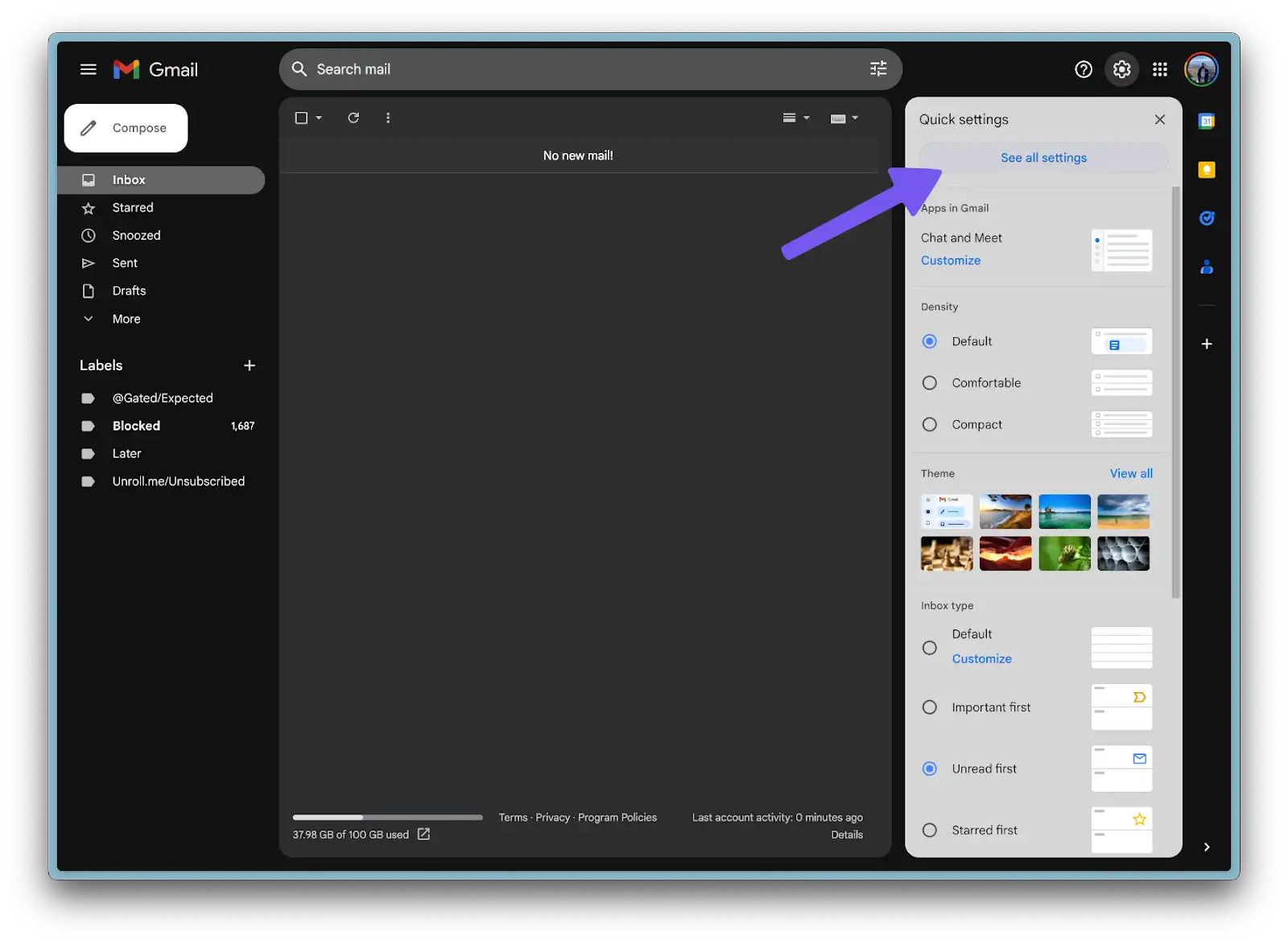This screenshot has width=1288, height=944.
Task: Open Google Keep side panel
Action: (x=1206, y=170)
